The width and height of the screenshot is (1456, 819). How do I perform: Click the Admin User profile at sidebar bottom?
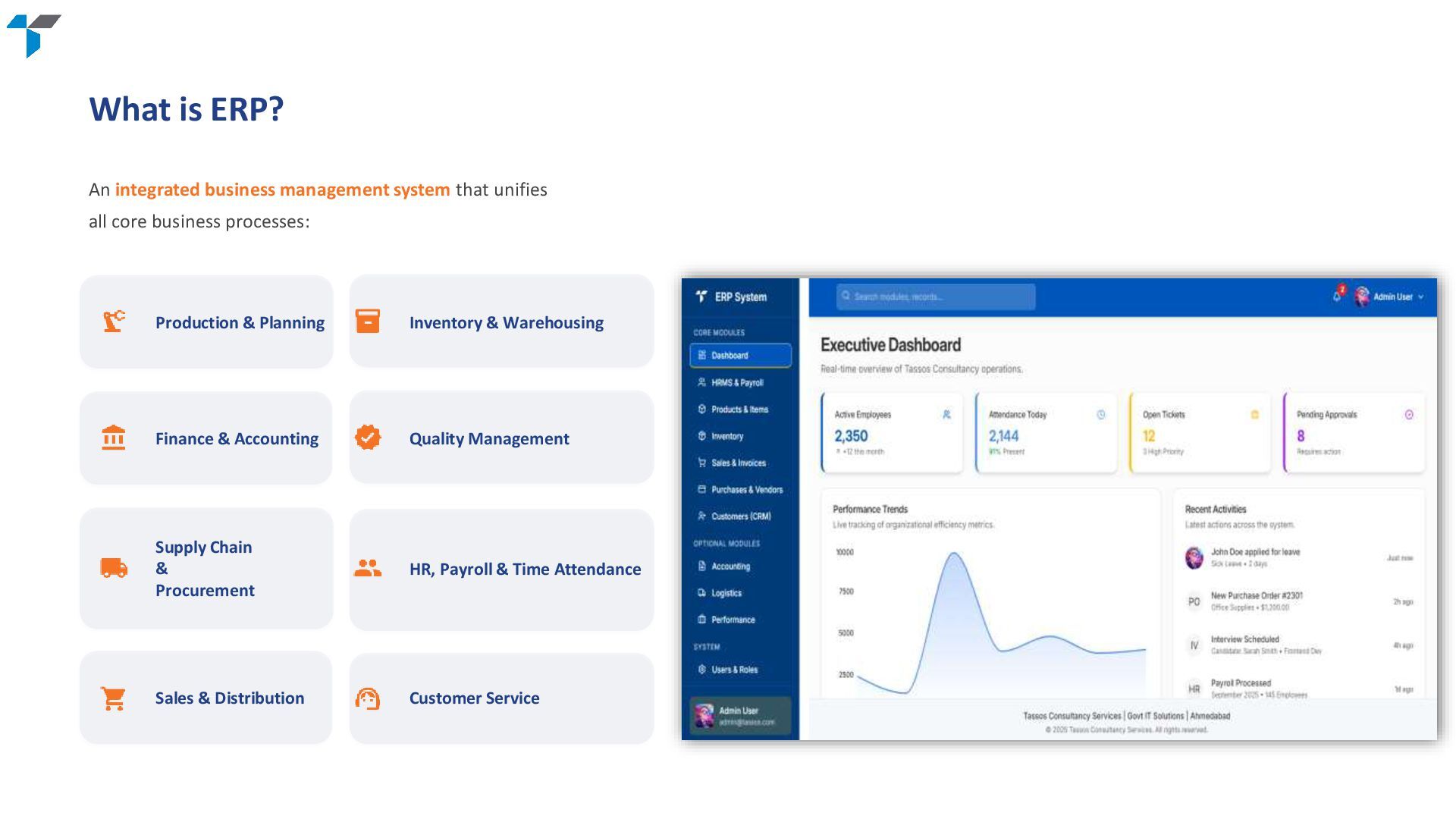pyautogui.click(x=740, y=716)
